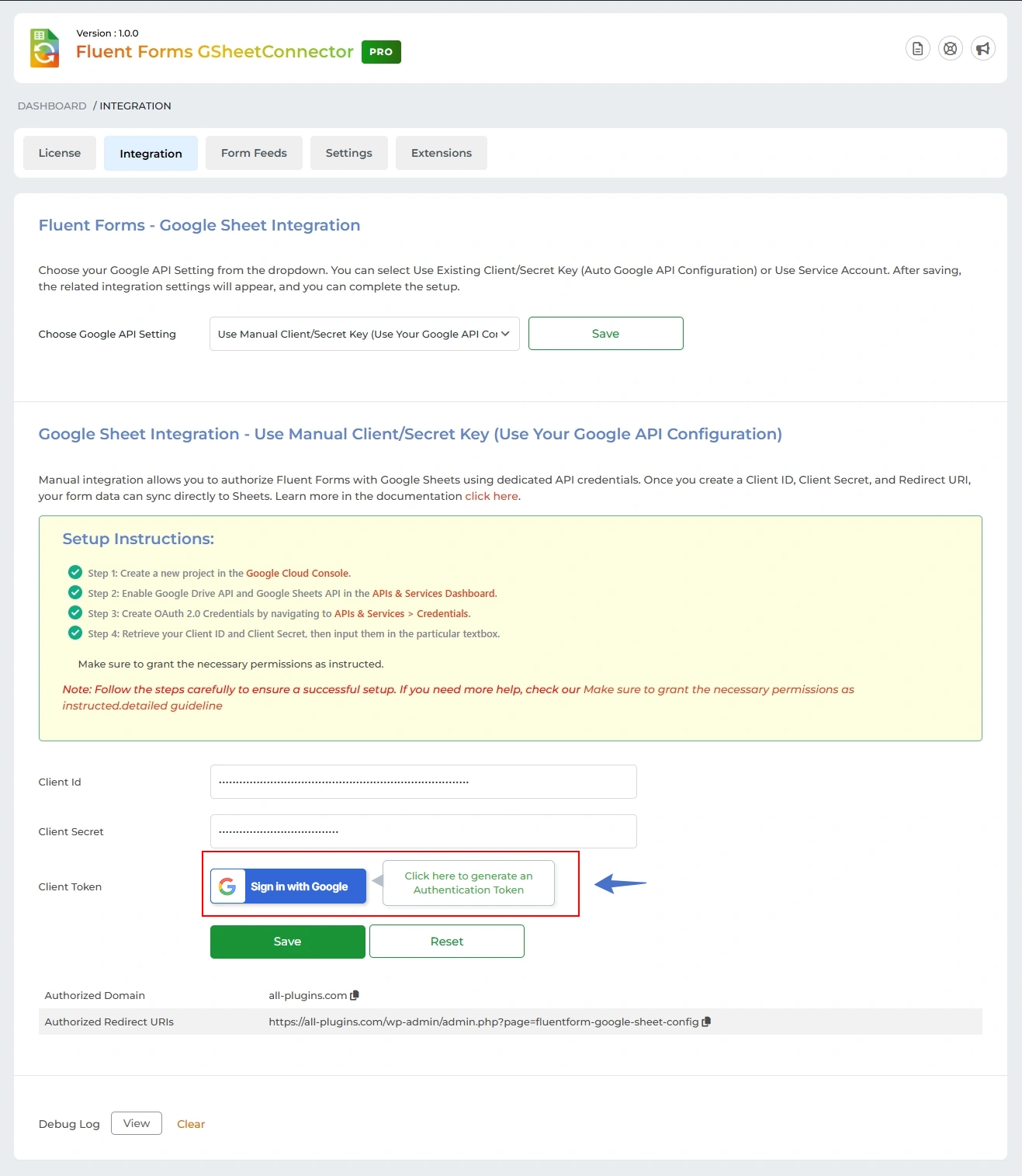Open the Choose Google API Setting dropdown
The height and width of the screenshot is (1176, 1022).
coord(363,333)
